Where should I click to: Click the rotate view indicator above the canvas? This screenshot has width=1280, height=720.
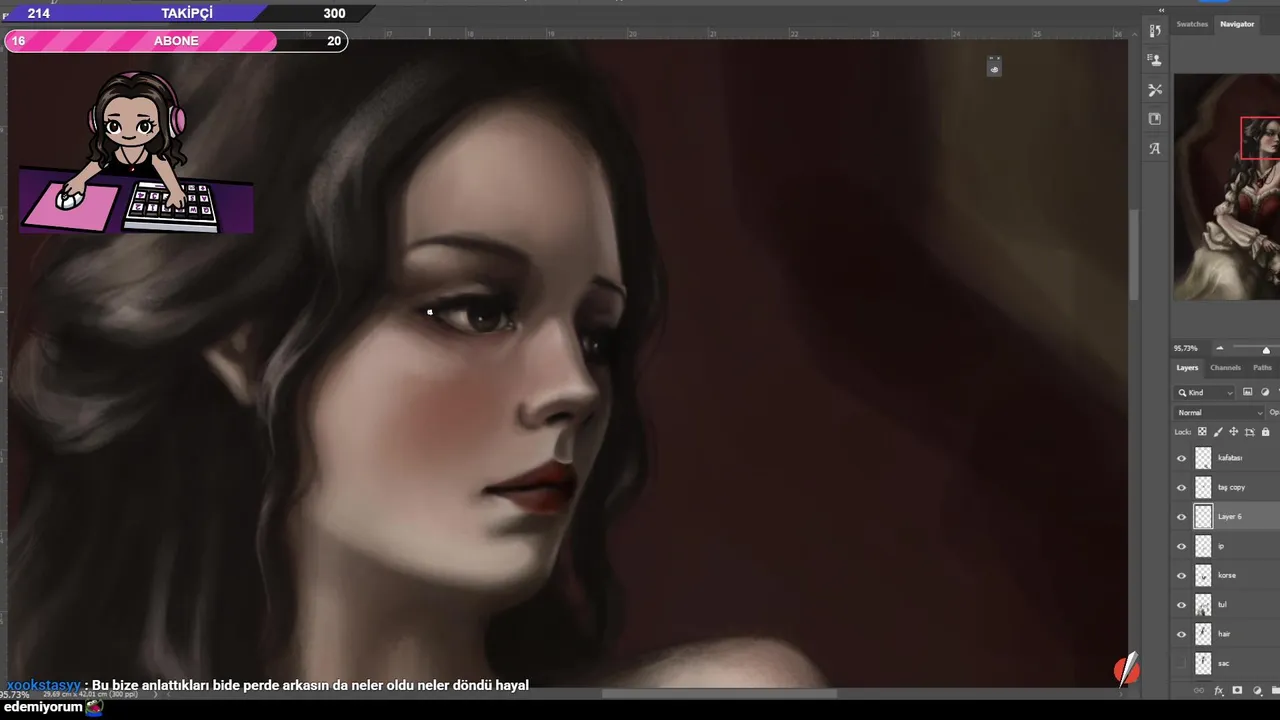coord(994,66)
